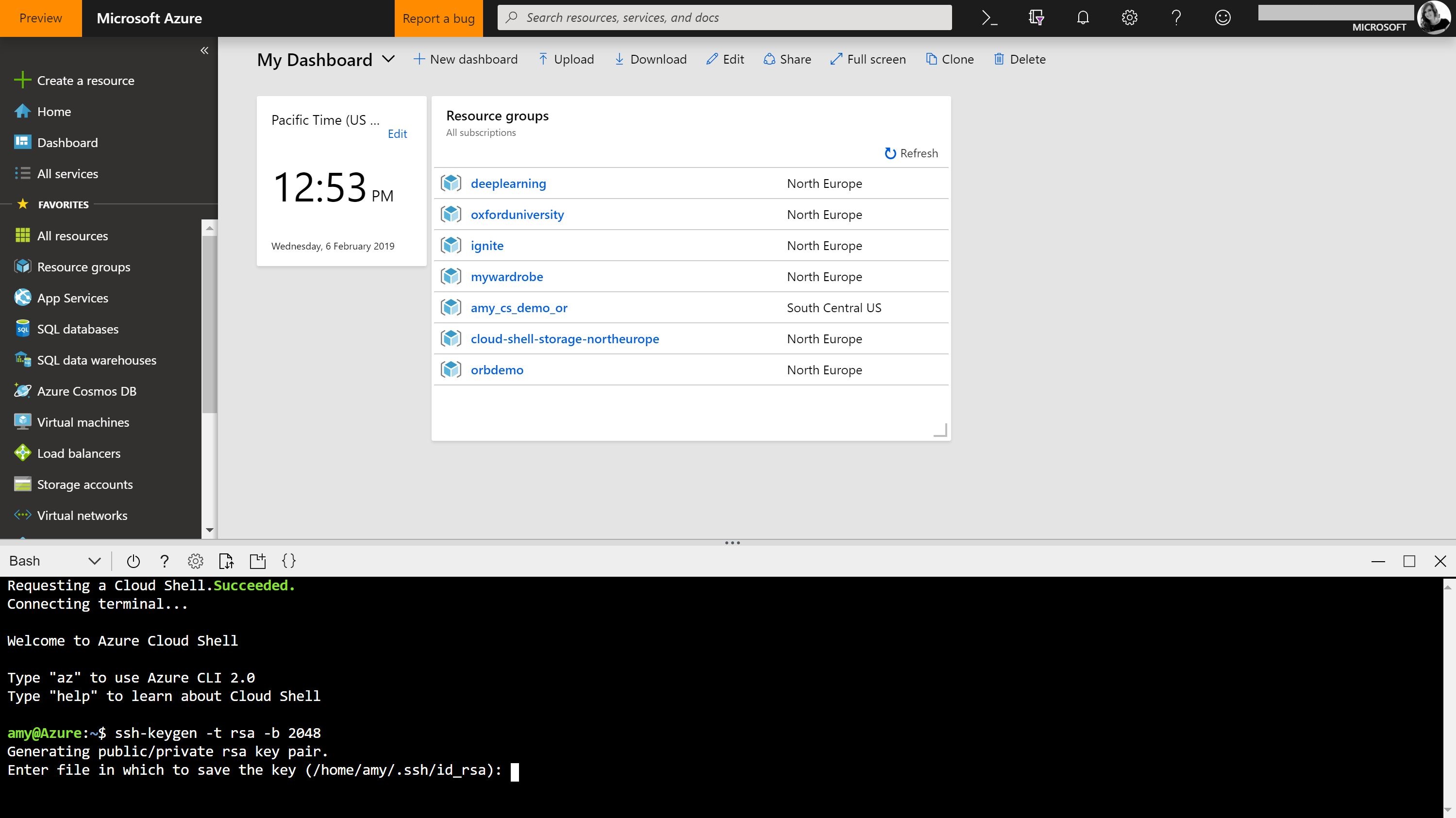Minimize the Cloud Shell pane
Image resolution: width=1456 pixels, height=818 pixels.
1378,561
